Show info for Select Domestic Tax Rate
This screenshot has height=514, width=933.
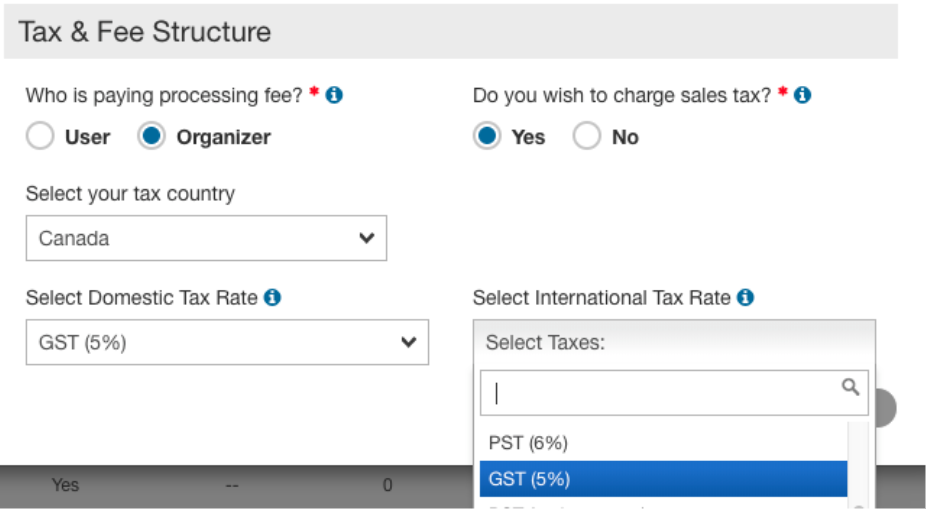(273, 298)
